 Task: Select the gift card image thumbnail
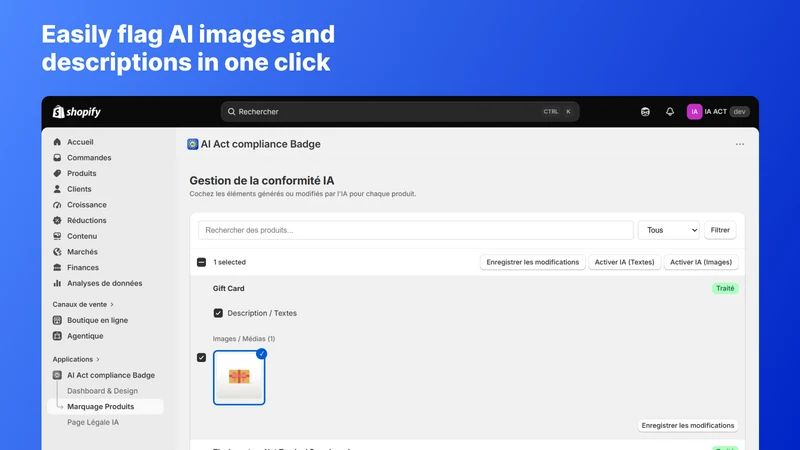(239, 378)
